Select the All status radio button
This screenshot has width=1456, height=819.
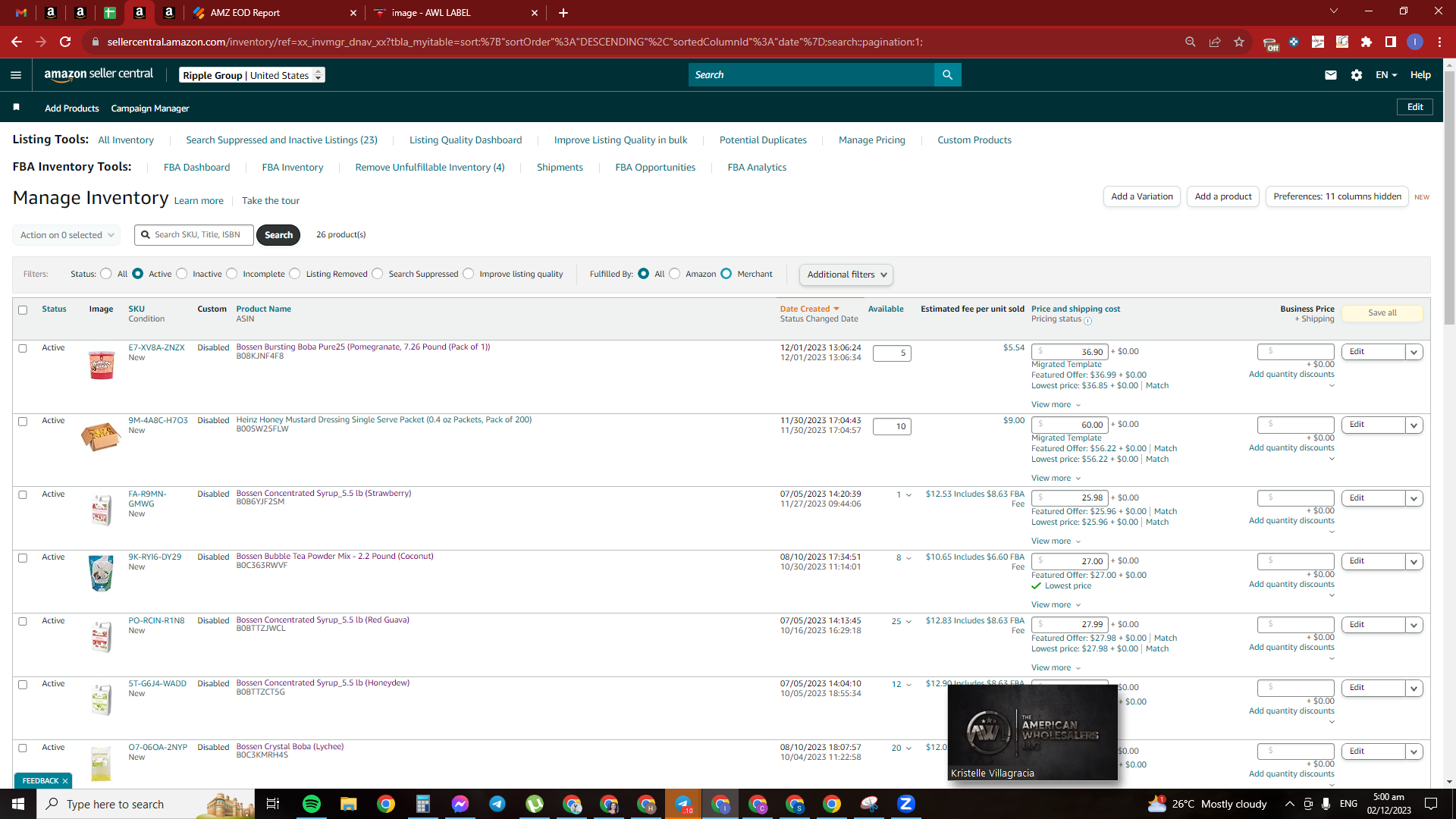click(106, 274)
